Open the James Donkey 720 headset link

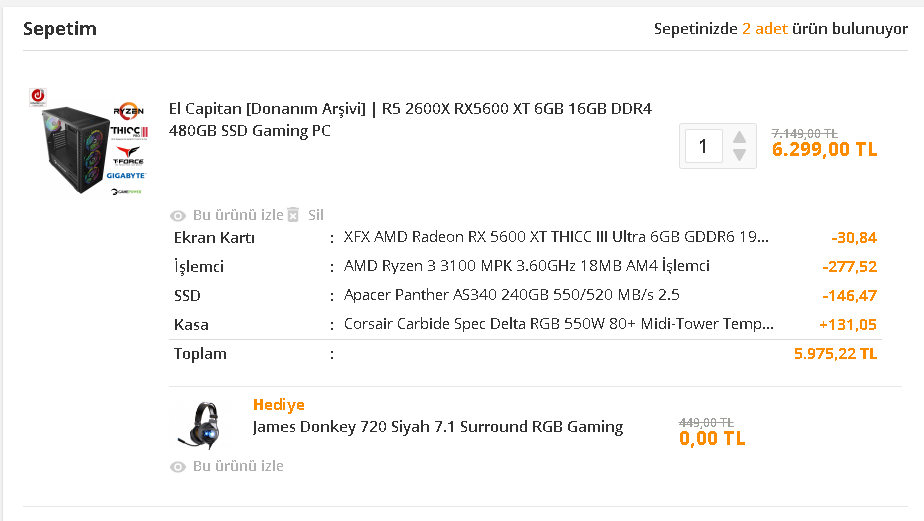pos(437,427)
